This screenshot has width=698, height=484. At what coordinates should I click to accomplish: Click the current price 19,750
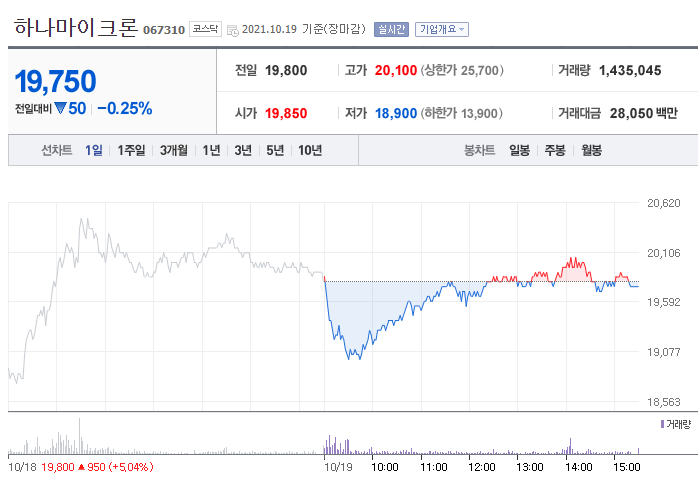(x=55, y=81)
